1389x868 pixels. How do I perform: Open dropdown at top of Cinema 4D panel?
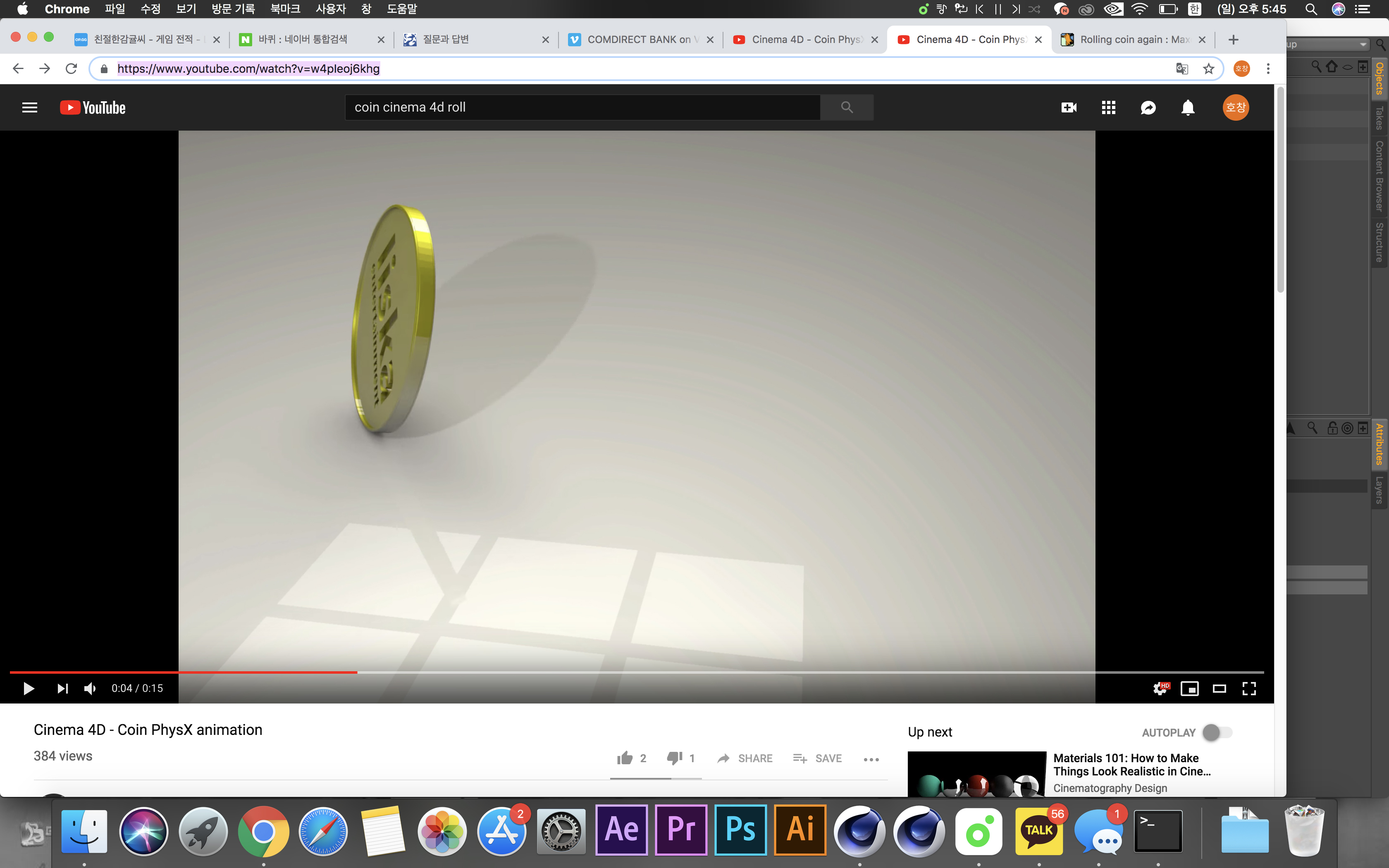(x=1328, y=45)
